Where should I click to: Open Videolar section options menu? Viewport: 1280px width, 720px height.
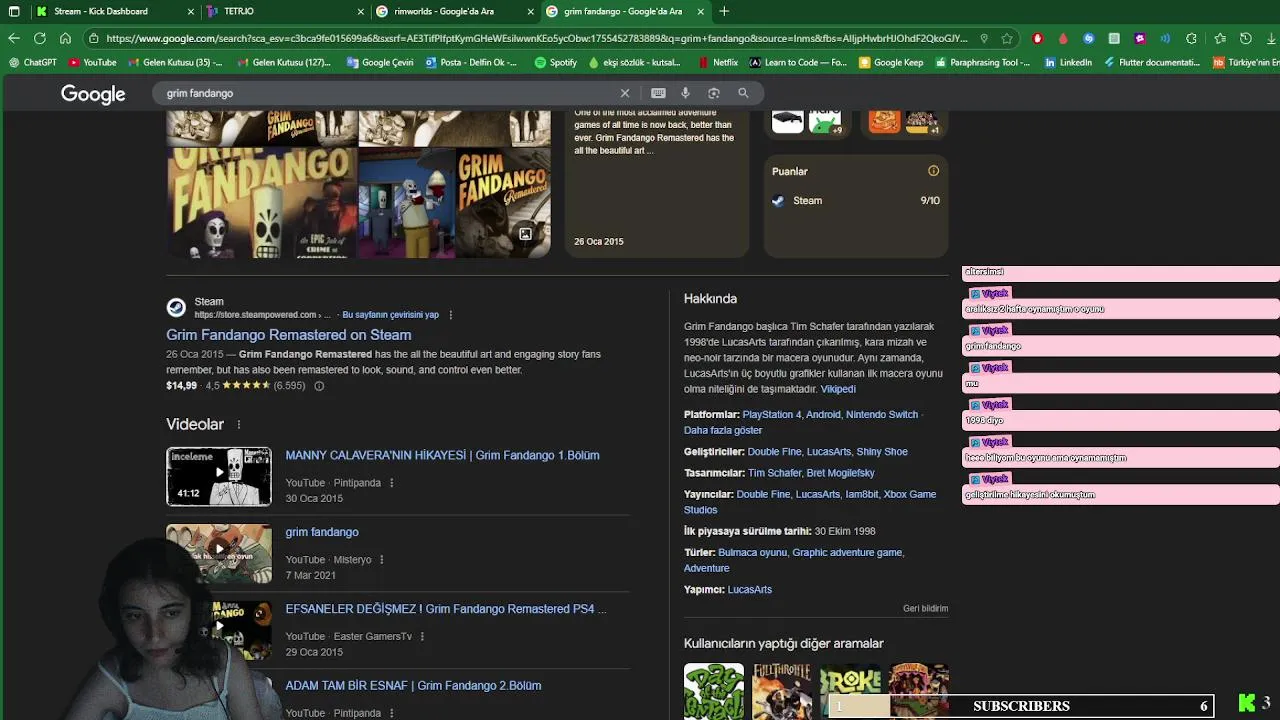[238, 425]
